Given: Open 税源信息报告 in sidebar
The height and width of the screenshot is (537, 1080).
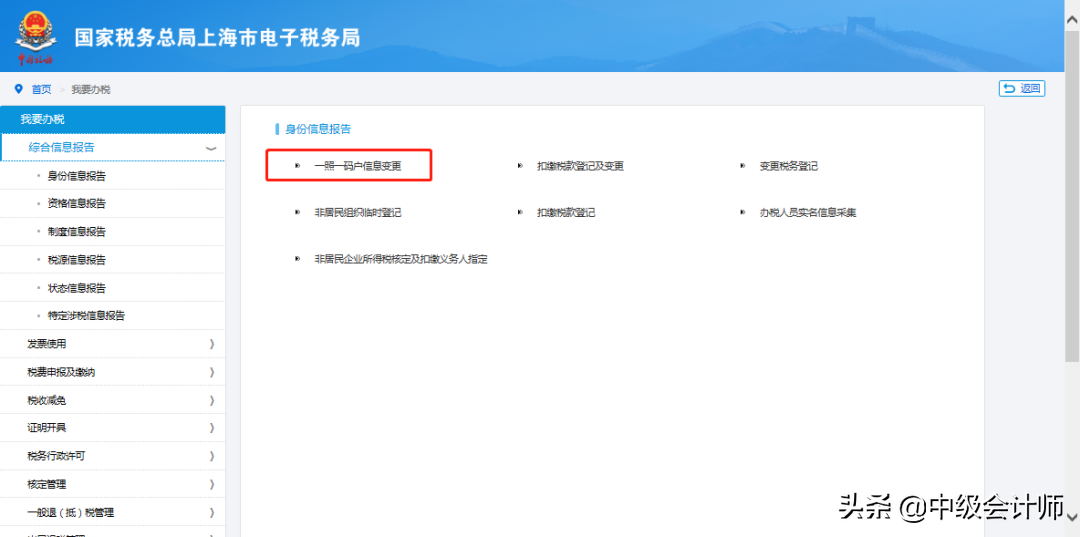Looking at the screenshot, I should pos(76,260).
